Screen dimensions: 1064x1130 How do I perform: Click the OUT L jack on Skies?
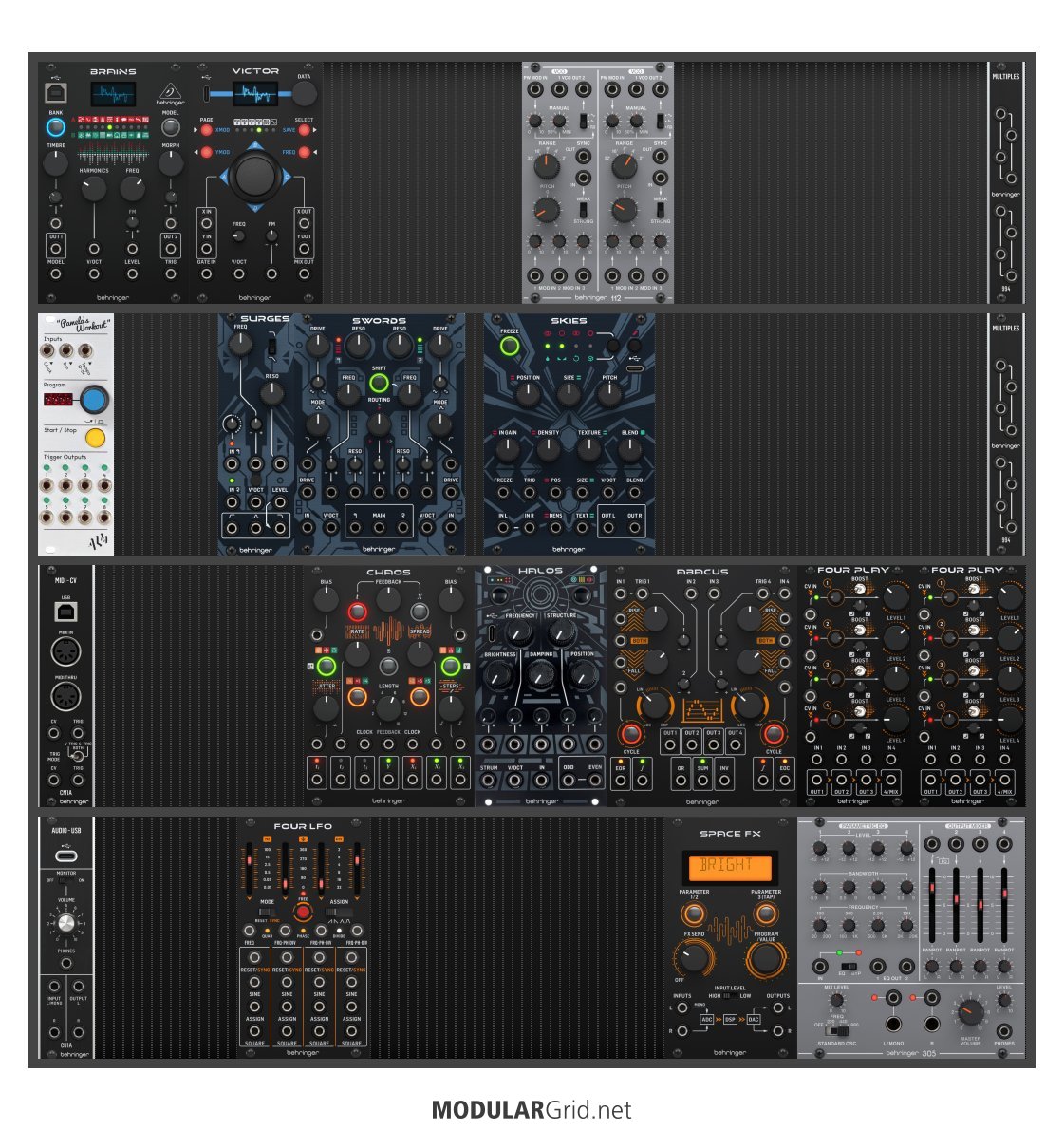click(x=608, y=528)
